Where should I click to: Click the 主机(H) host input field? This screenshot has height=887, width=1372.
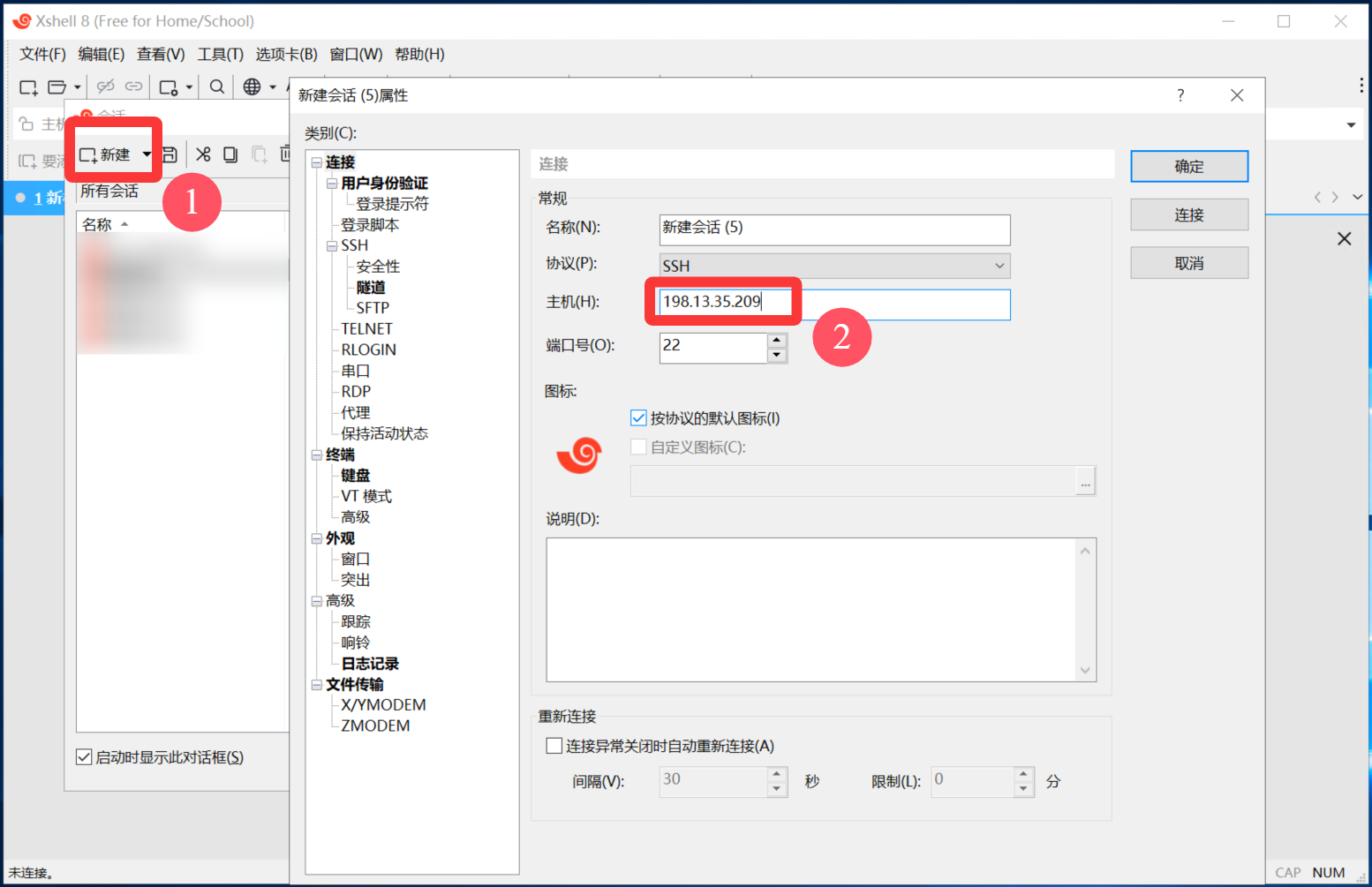[883, 304]
